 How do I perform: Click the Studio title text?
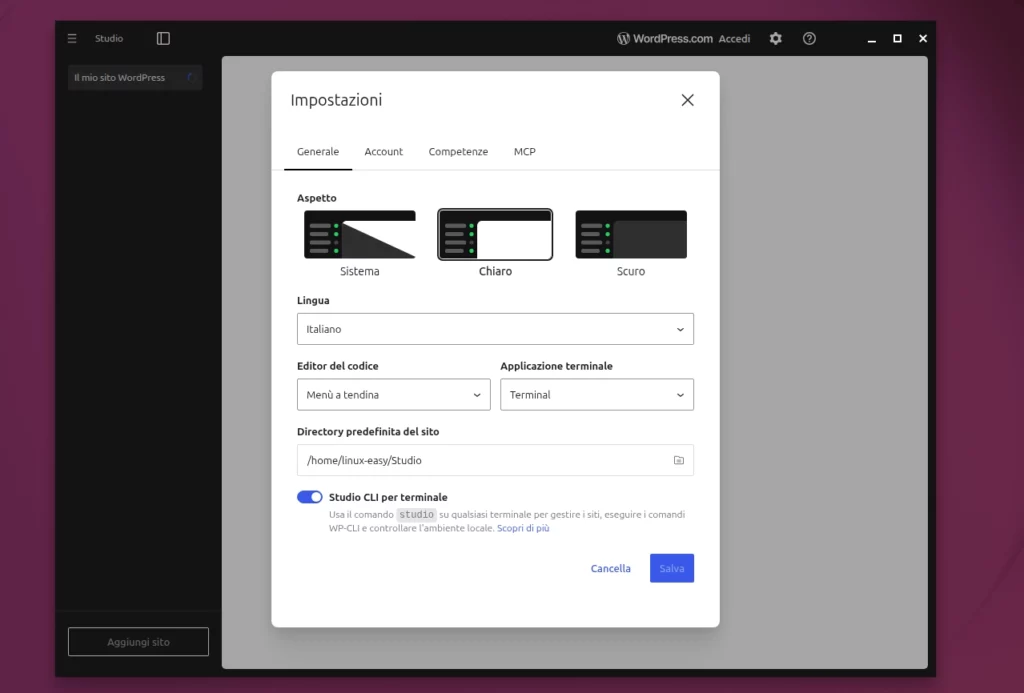pyautogui.click(x=109, y=39)
